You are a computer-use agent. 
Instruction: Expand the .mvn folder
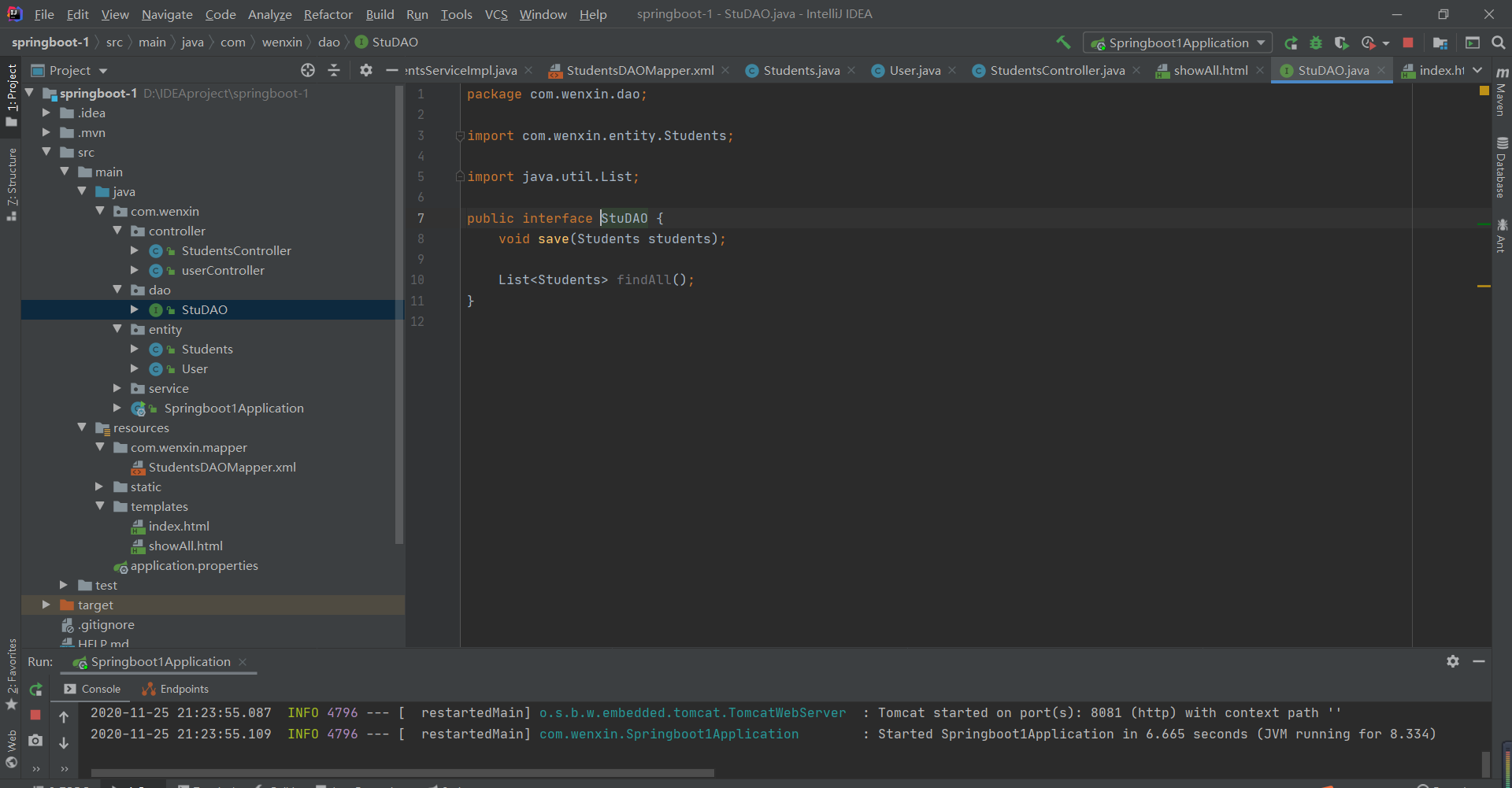tap(46, 132)
